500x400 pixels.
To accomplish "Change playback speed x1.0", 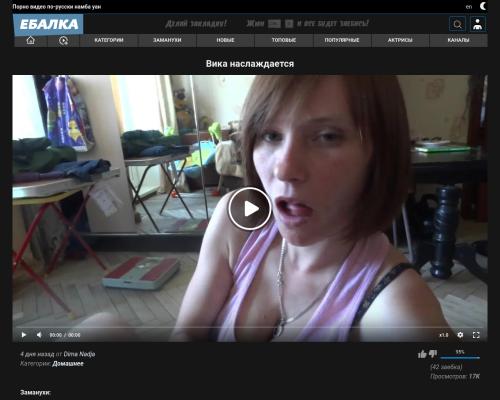I will pyautogui.click(x=444, y=335).
